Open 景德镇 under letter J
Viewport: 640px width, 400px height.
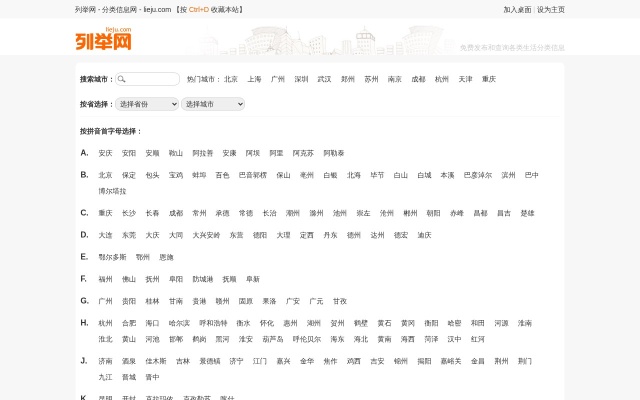(x=209, y=361)
